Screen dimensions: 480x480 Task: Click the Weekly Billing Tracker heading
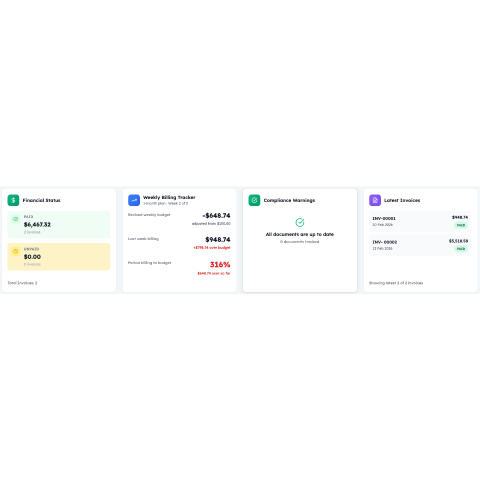[x=169, y=197]
